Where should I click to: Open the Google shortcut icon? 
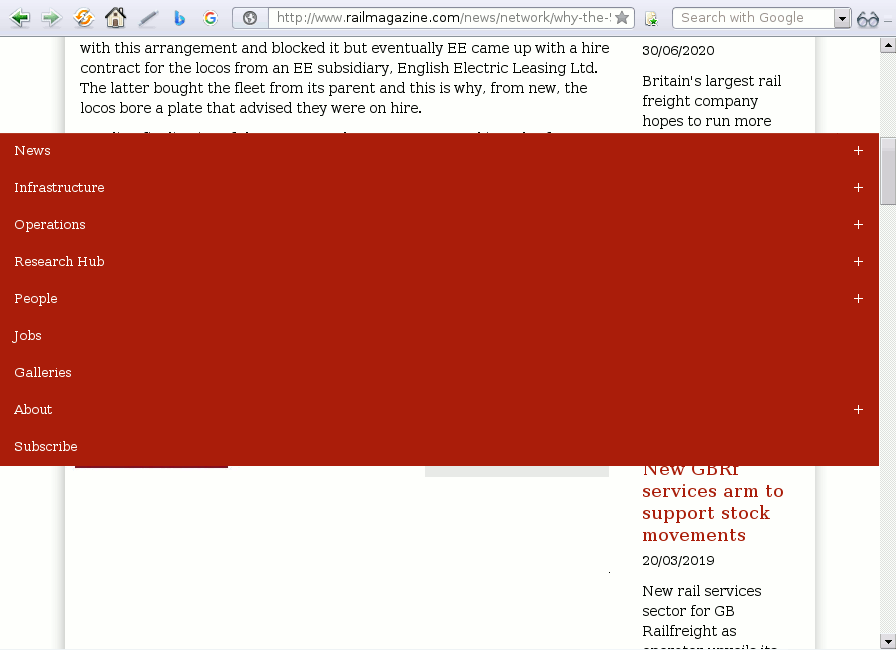click(210, 18)
